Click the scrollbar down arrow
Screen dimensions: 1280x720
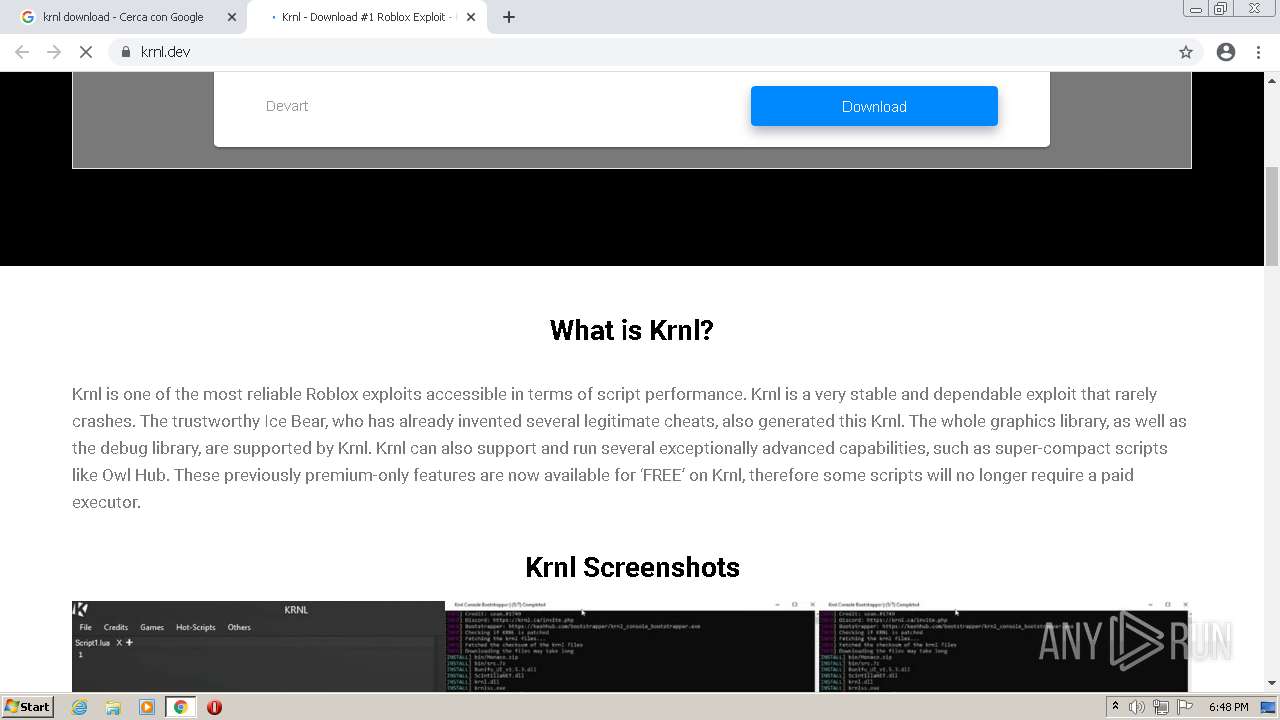click(x=1271, y=684)
